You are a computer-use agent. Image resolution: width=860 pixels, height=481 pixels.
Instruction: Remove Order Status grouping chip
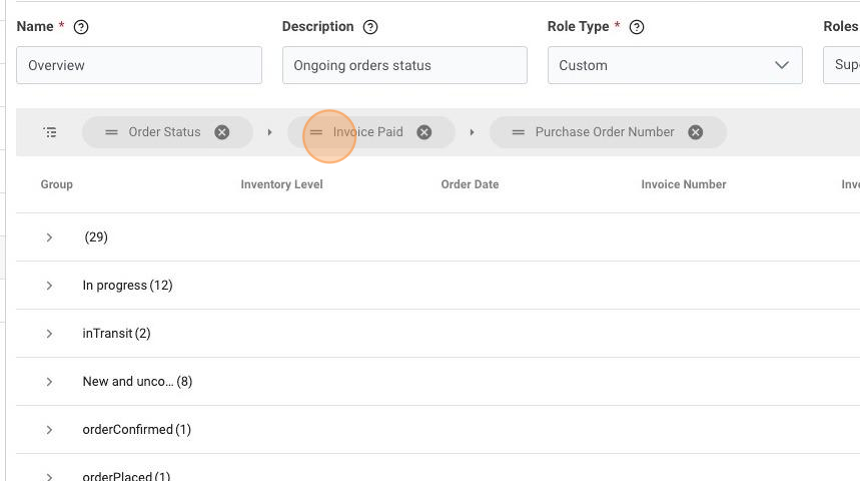[222, 132]
